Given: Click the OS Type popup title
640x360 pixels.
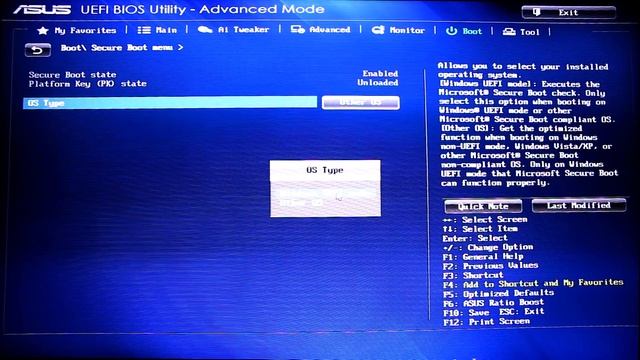Looking at the screenshot, I should [x=325, y=170].
